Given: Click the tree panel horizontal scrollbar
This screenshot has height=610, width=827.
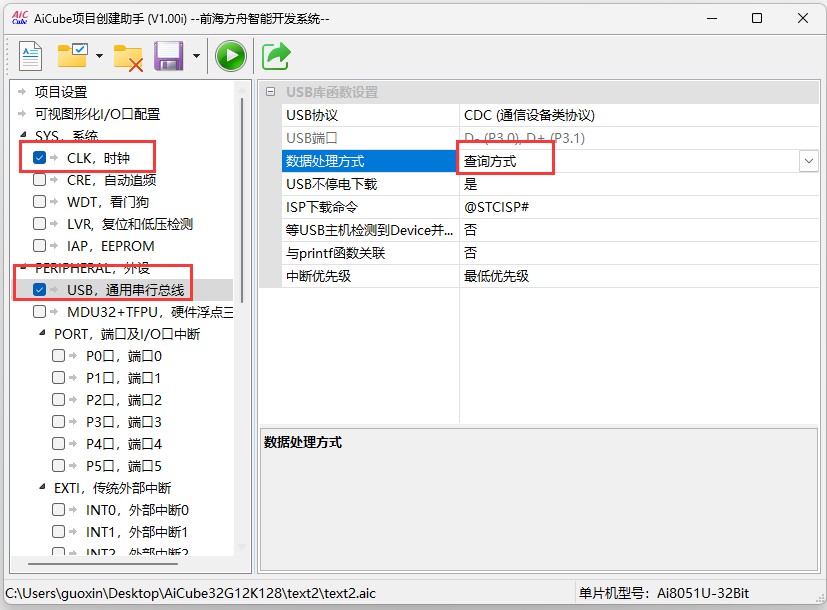Looking at the screenshot, I should click(102, 563).
